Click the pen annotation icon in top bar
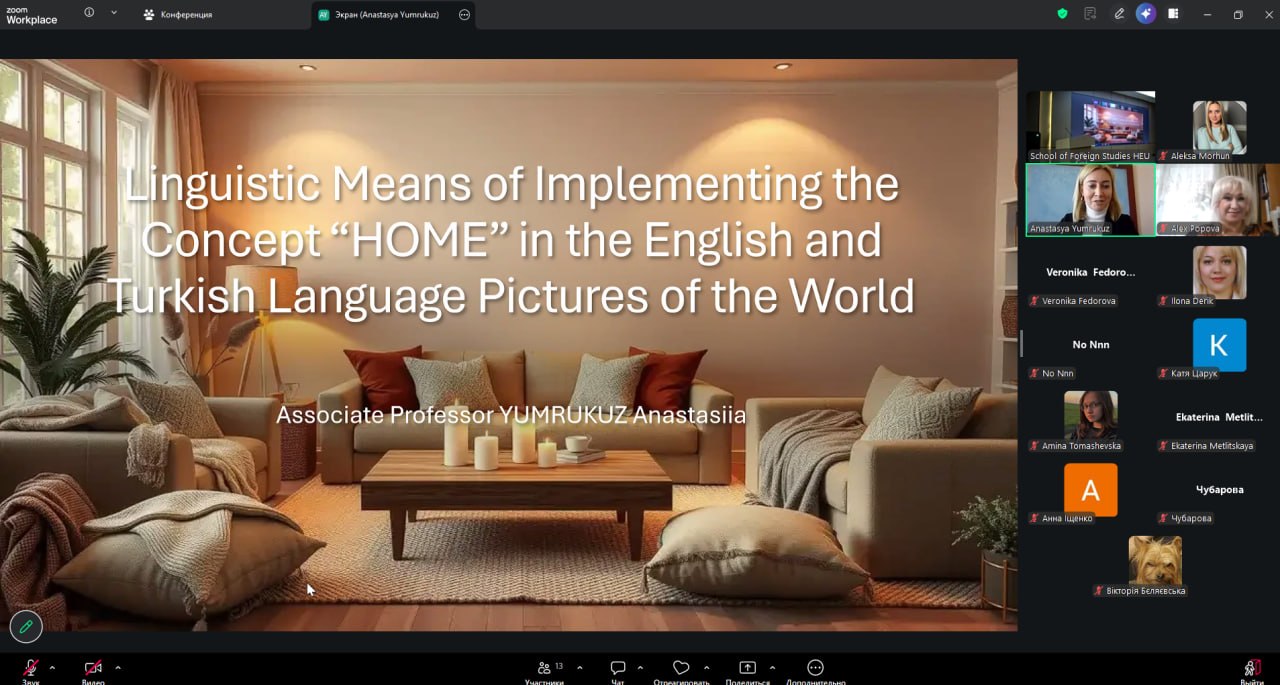1280x685 pixels. tap(1119, 14)
